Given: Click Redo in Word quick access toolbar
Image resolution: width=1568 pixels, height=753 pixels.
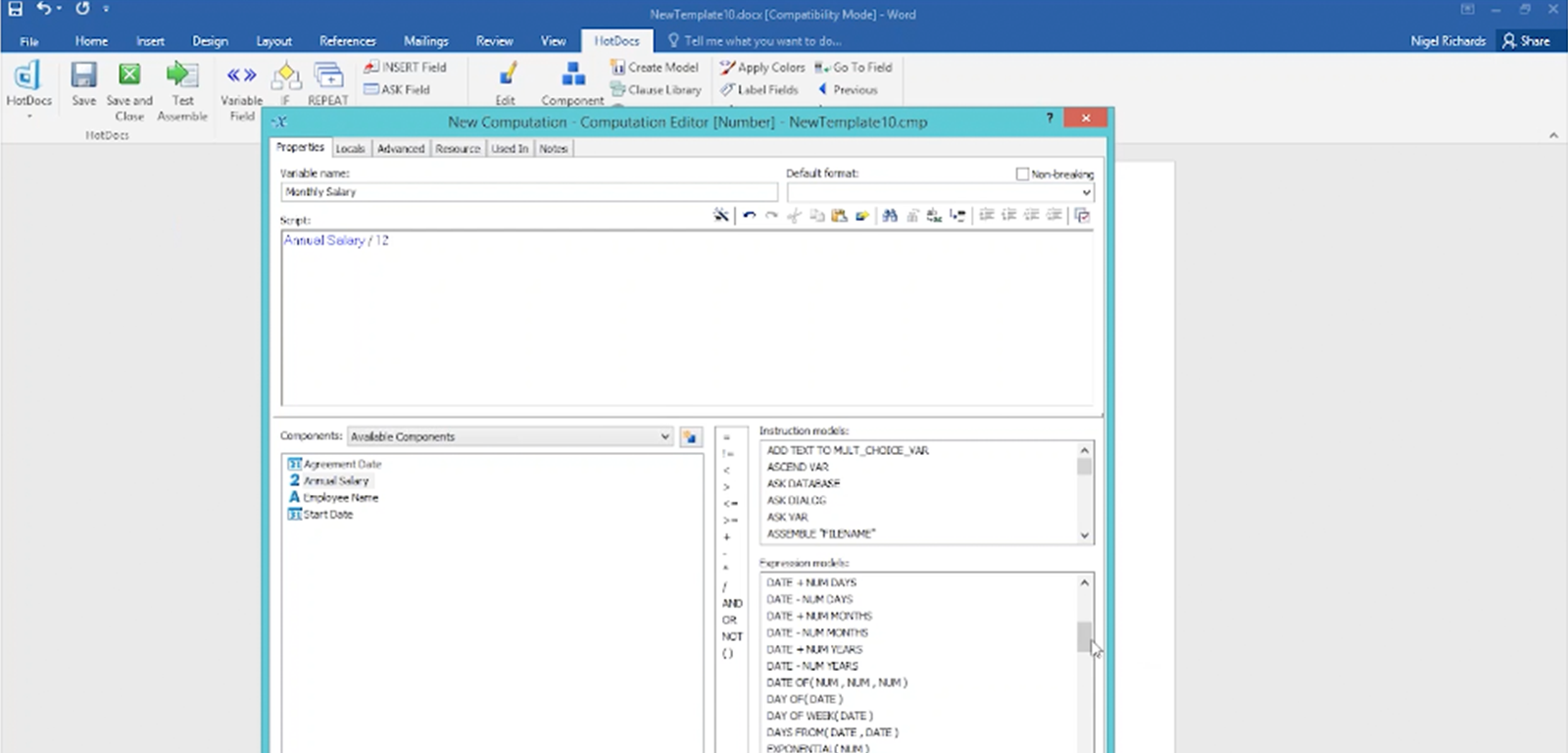Looking at the screenshot, I should click(82, 9).
